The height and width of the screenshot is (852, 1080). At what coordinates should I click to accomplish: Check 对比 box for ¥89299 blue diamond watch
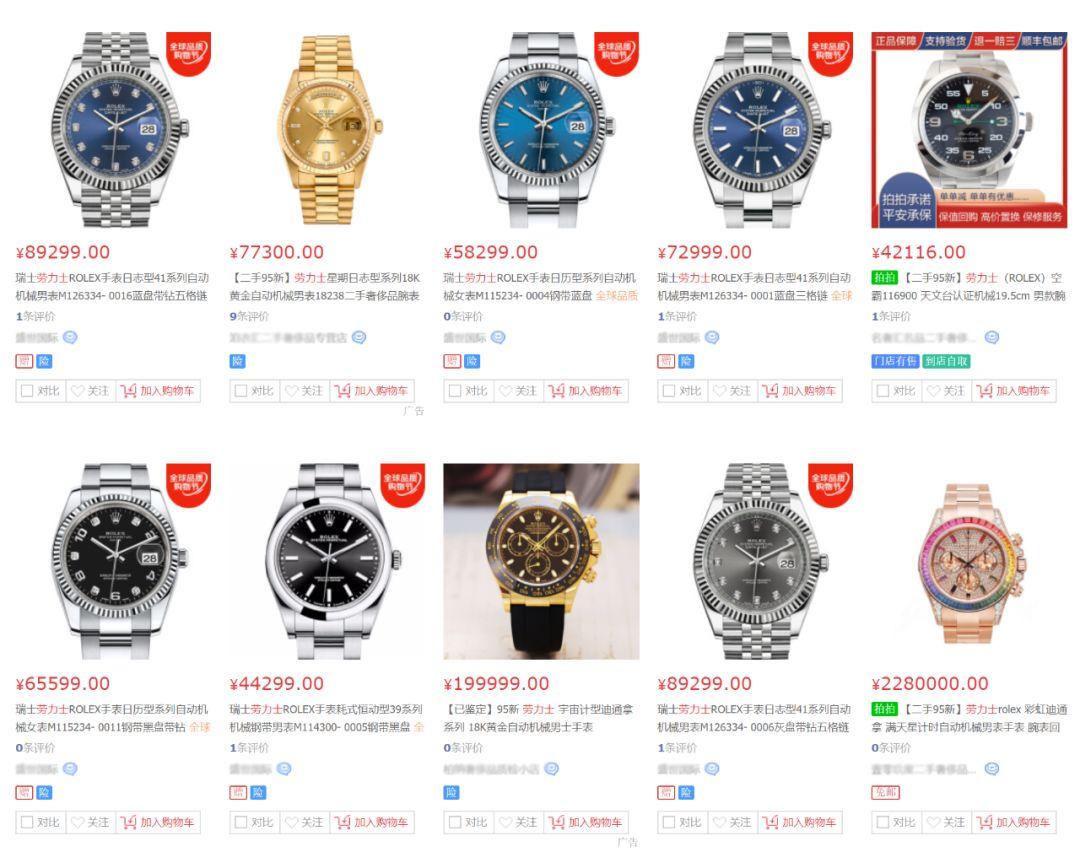[27, 391]
